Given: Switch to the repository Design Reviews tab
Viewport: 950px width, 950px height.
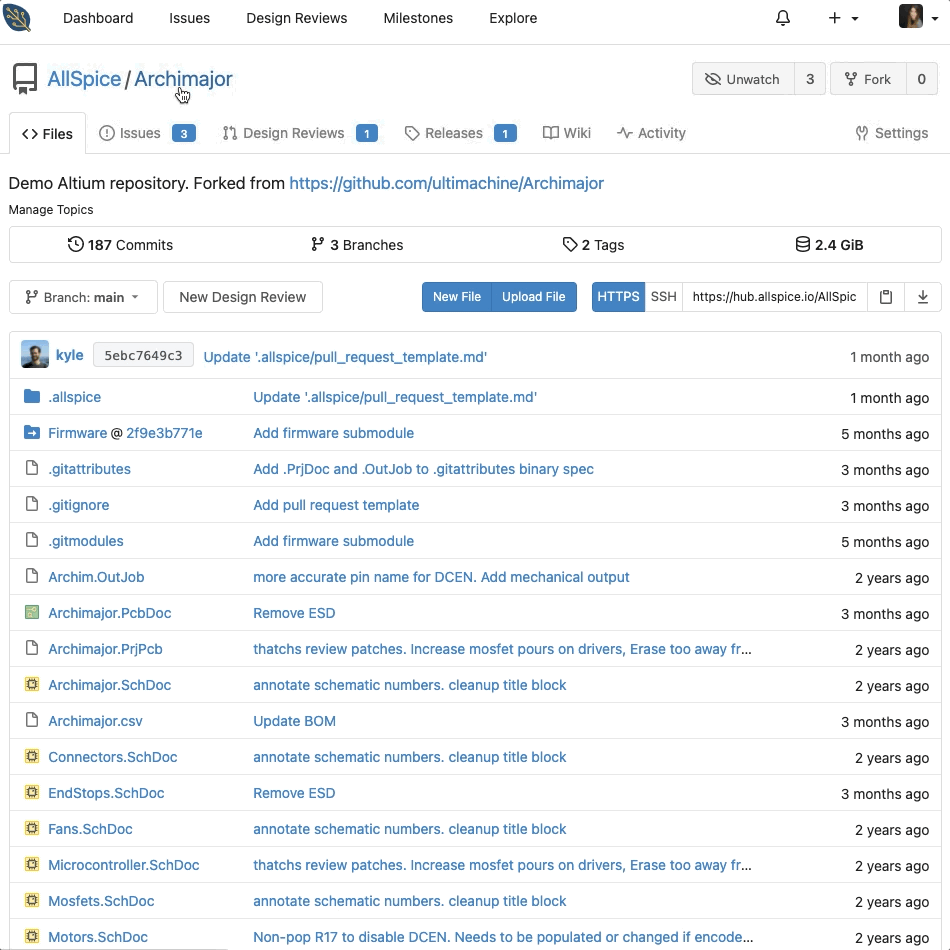Looking at the screenshot, I should click(300, 133).
